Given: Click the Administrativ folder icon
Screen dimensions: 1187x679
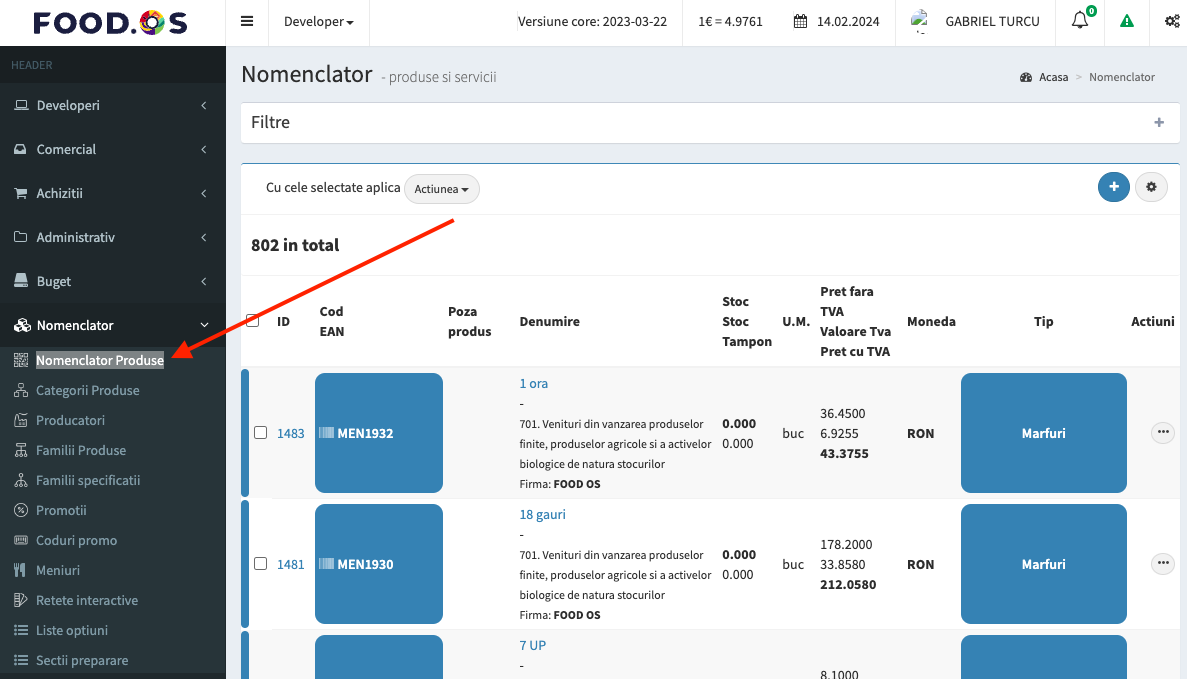Looking at the screenshot, I should click(20, 237).
